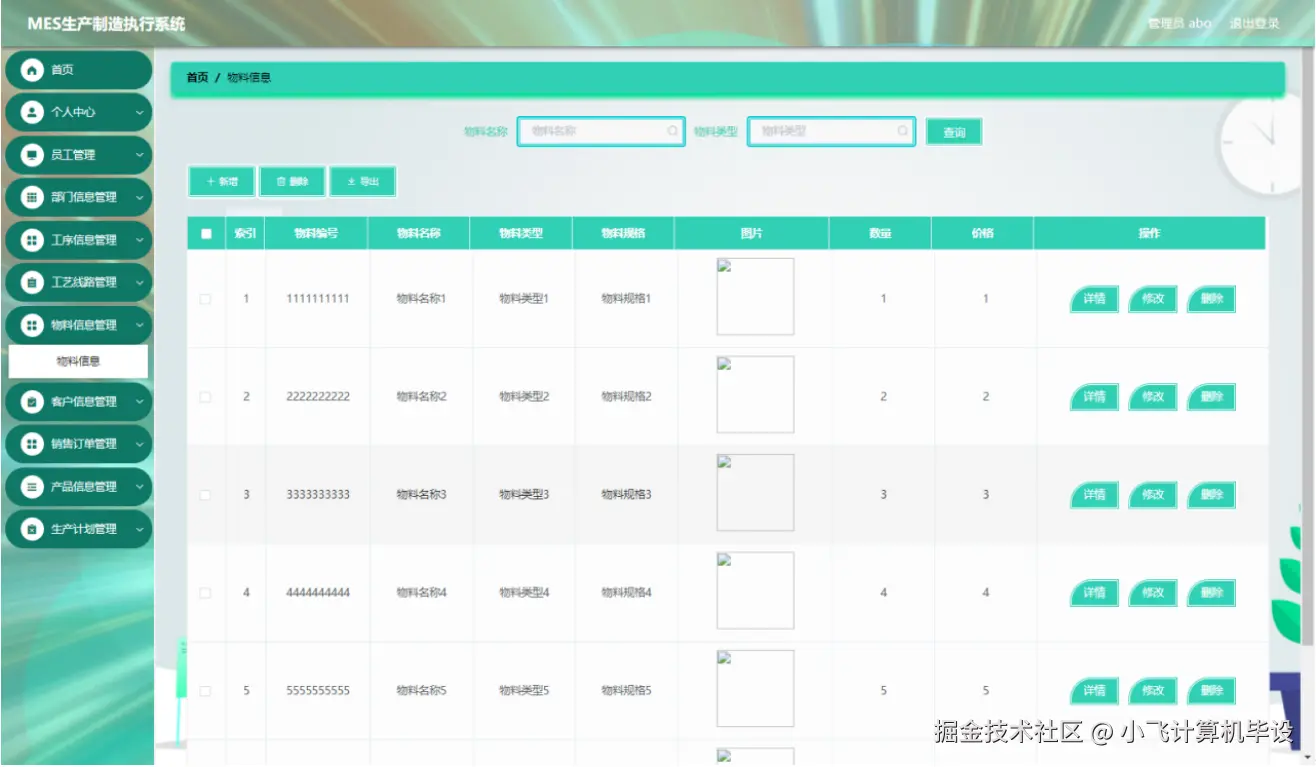Viewport: 1316px width, 767px height.
Task: Select the 物料信息 submenu item
Action: pos(78,362)
